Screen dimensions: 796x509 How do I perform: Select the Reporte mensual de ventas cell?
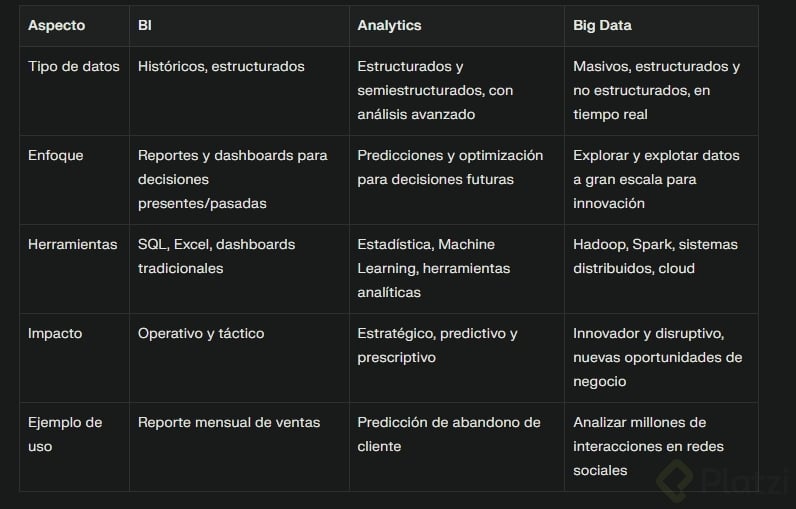[x=229, y=422]
